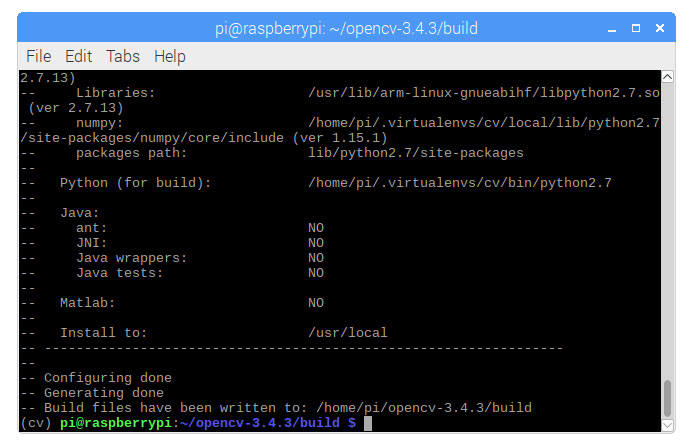Click the scrollbar up arrow

click(667, 77)
